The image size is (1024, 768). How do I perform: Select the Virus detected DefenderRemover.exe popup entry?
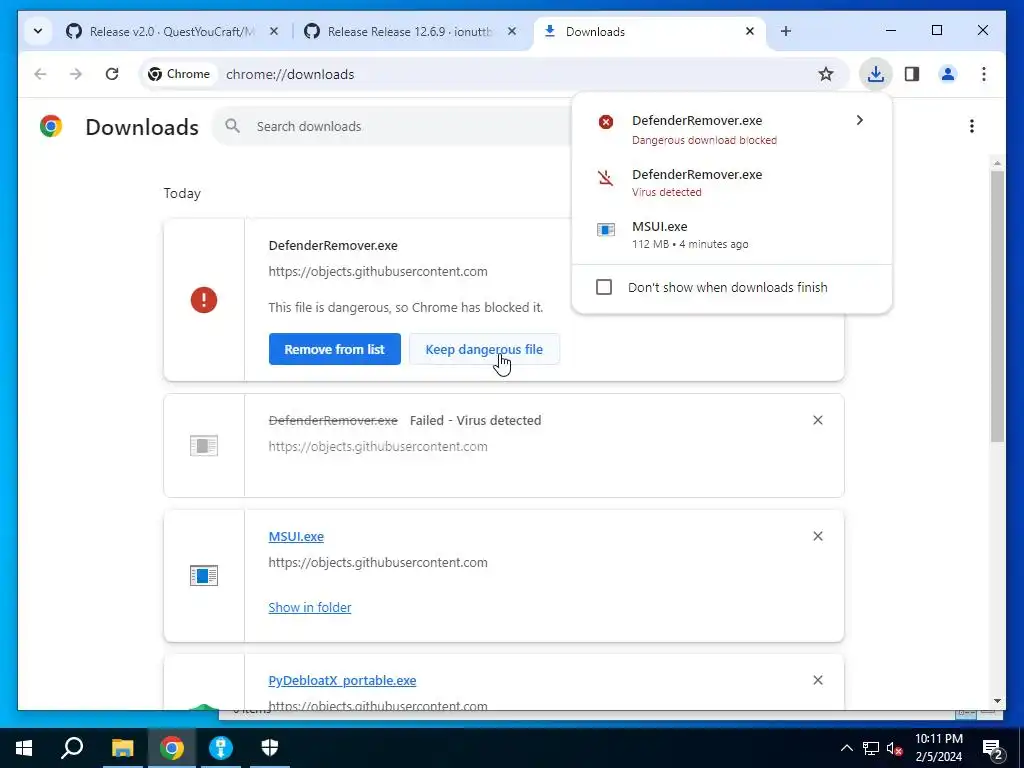731,182
